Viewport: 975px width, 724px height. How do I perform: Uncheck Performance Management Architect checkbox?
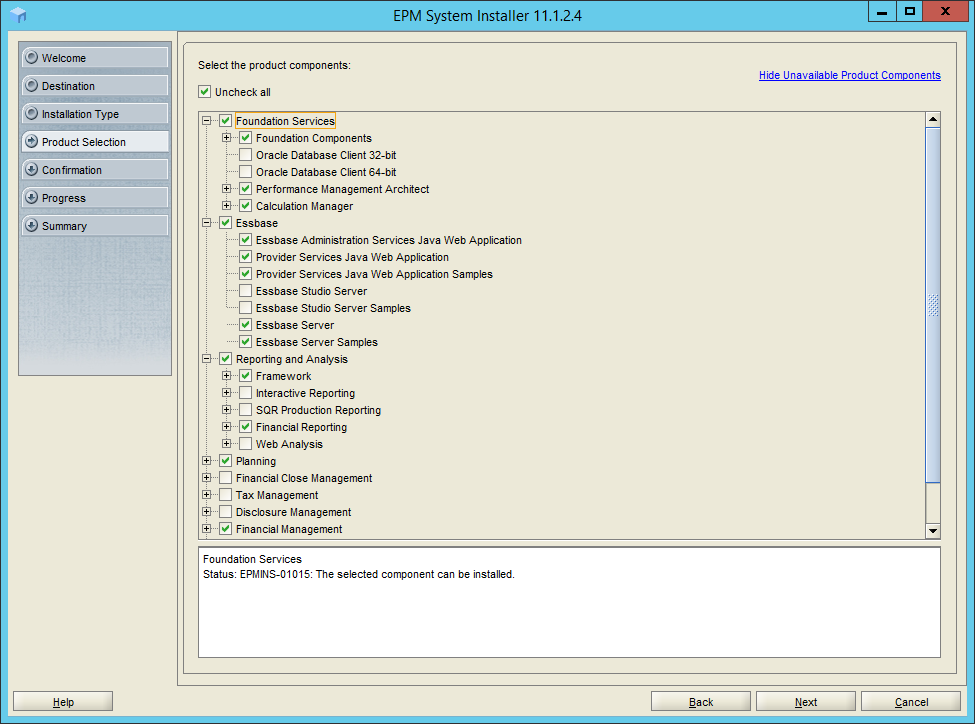click(246, 188)
